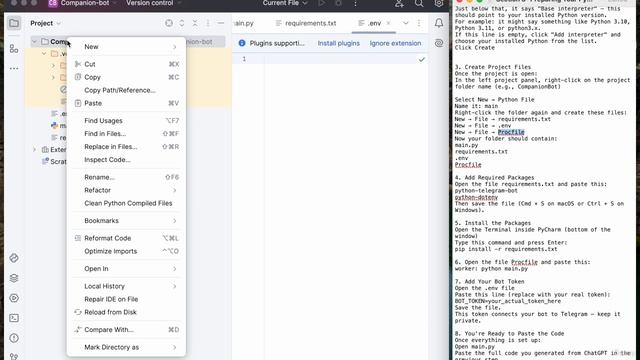Screen dimensions: 640x360
Task: Click the Debug bug icon in toolbar
Action: tap(338, 3)
